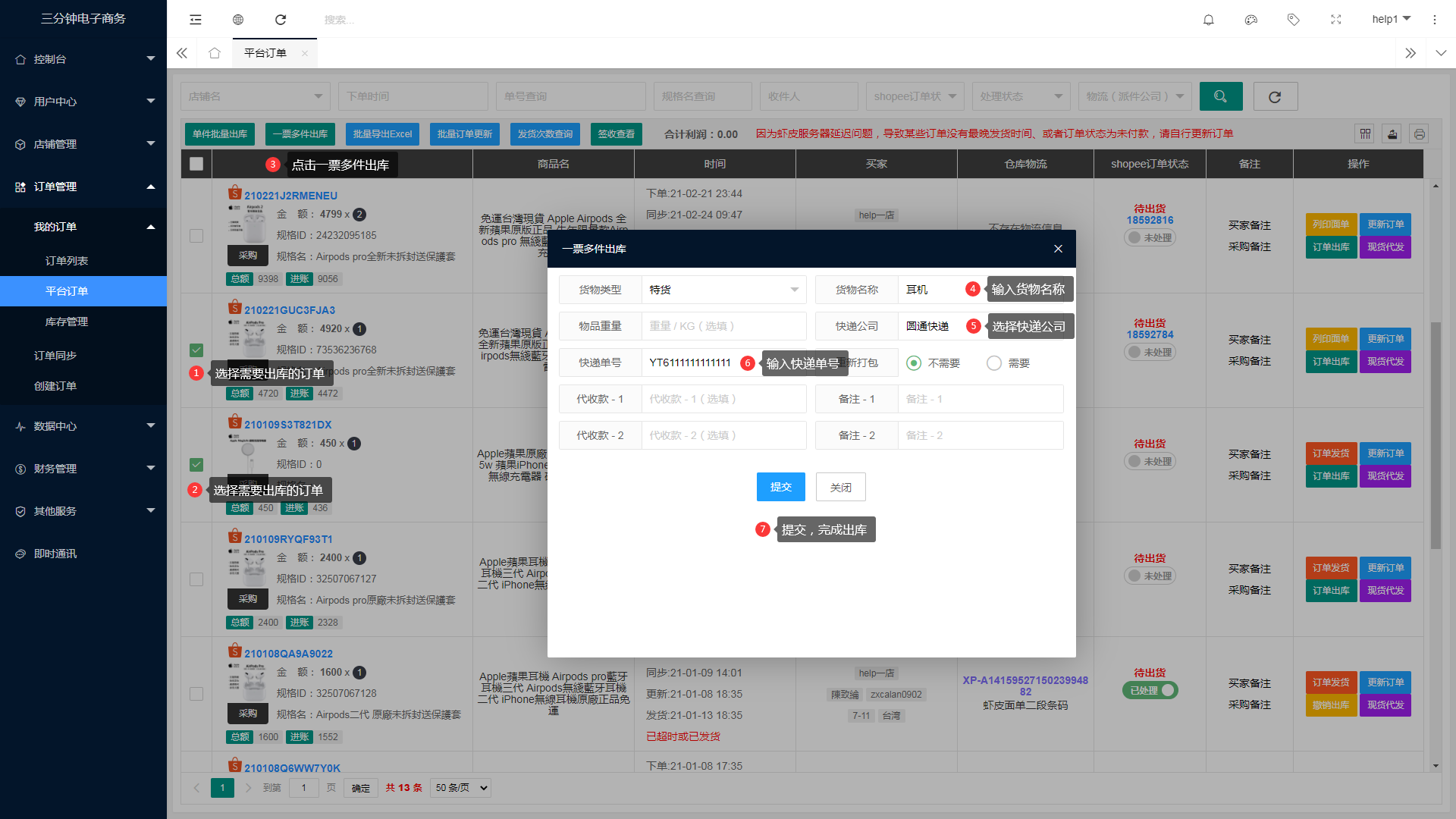Click the green search magnifier button

click(x=1221, y=96)
